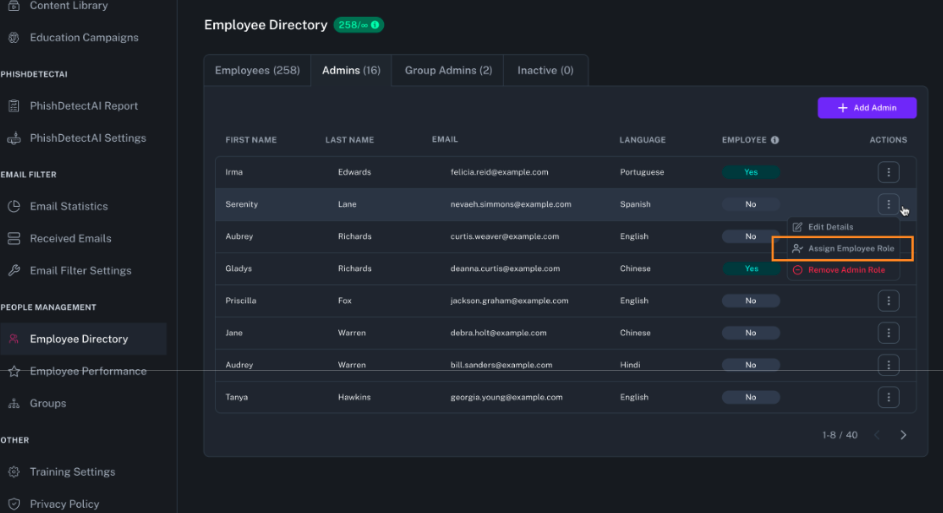Image resolution: width=943 pixels, height=513 pixels.
Task: Toggle the No employee badge for Serenity Lane
Action: (x=750, y=204)
